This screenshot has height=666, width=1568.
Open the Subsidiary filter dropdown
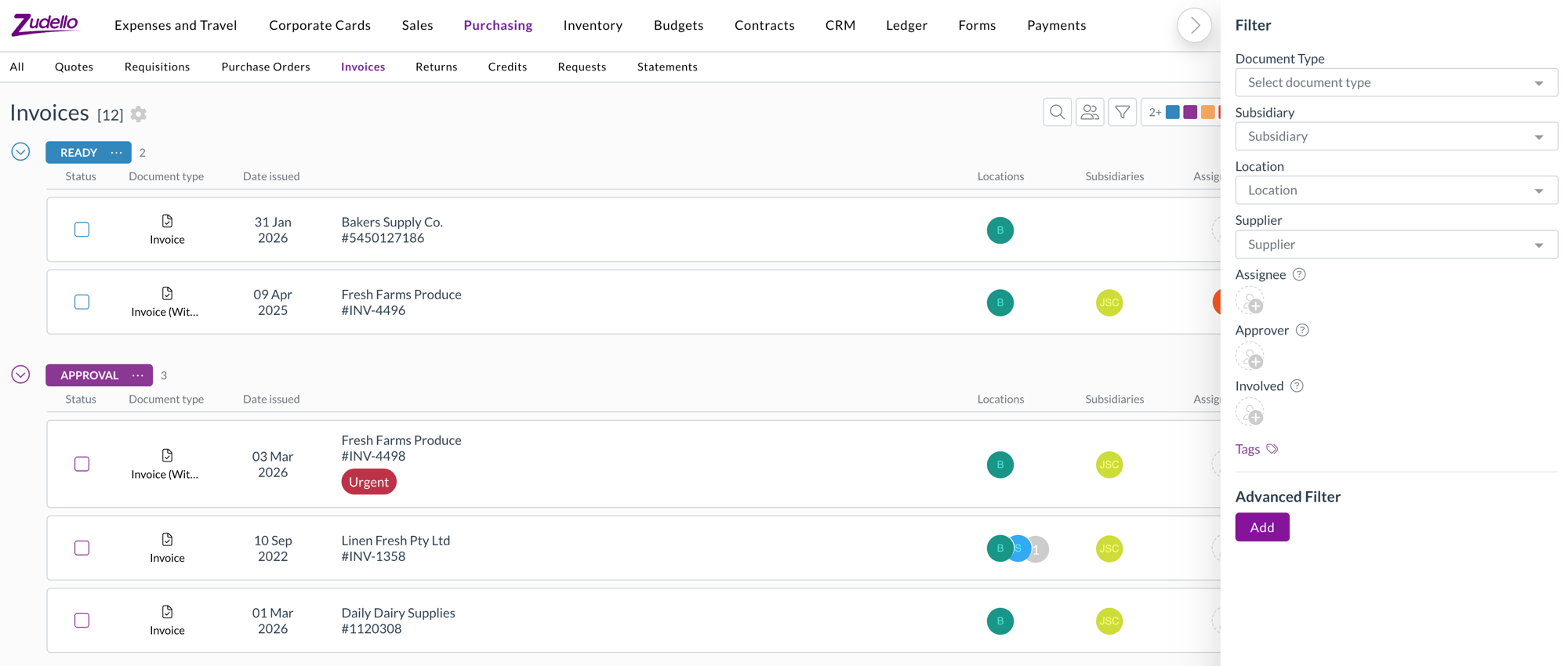pos(1396,136)
